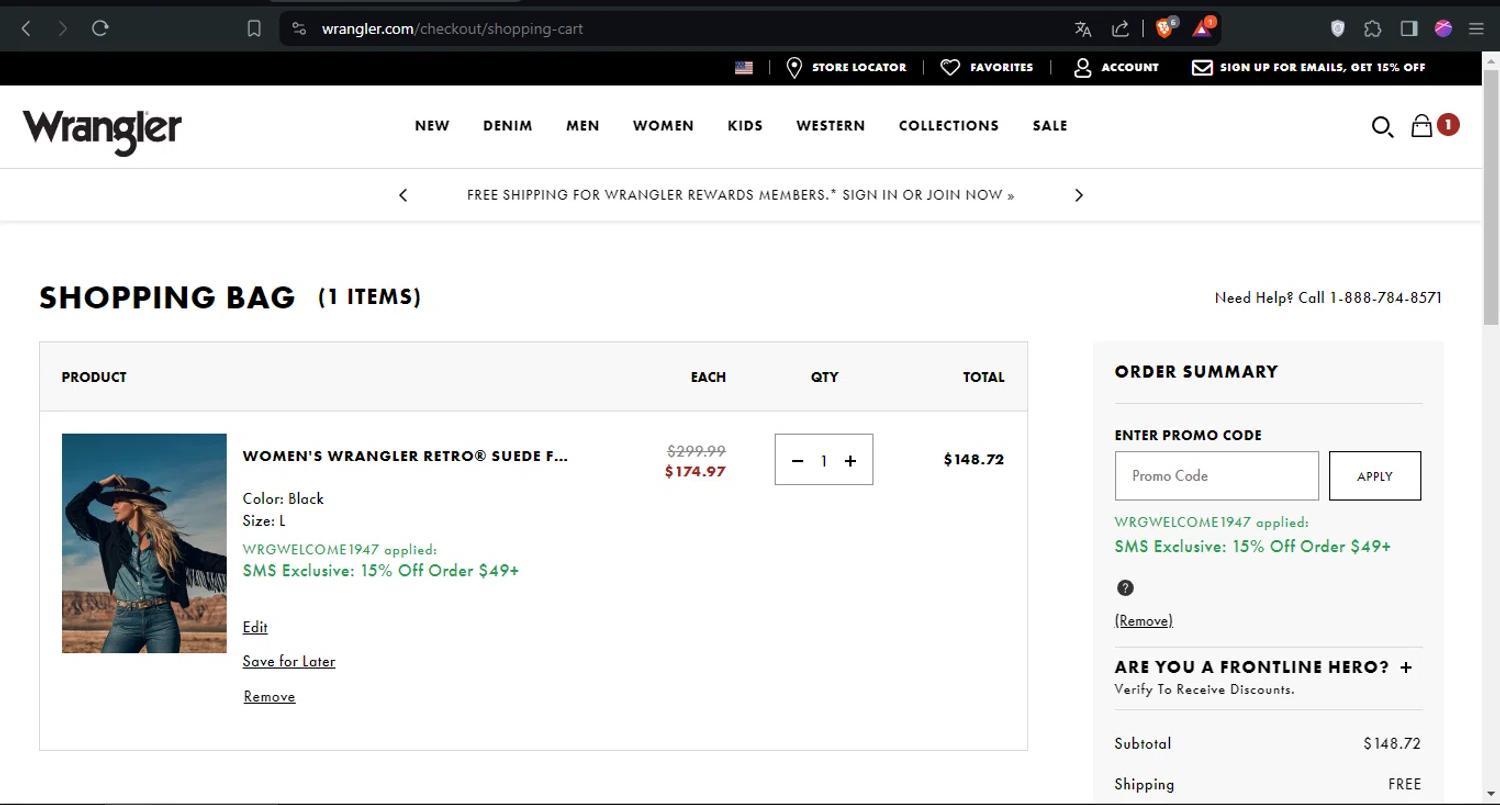Open the Collections menu
This screenshot has width=1500, height=805.
[949, 125]
